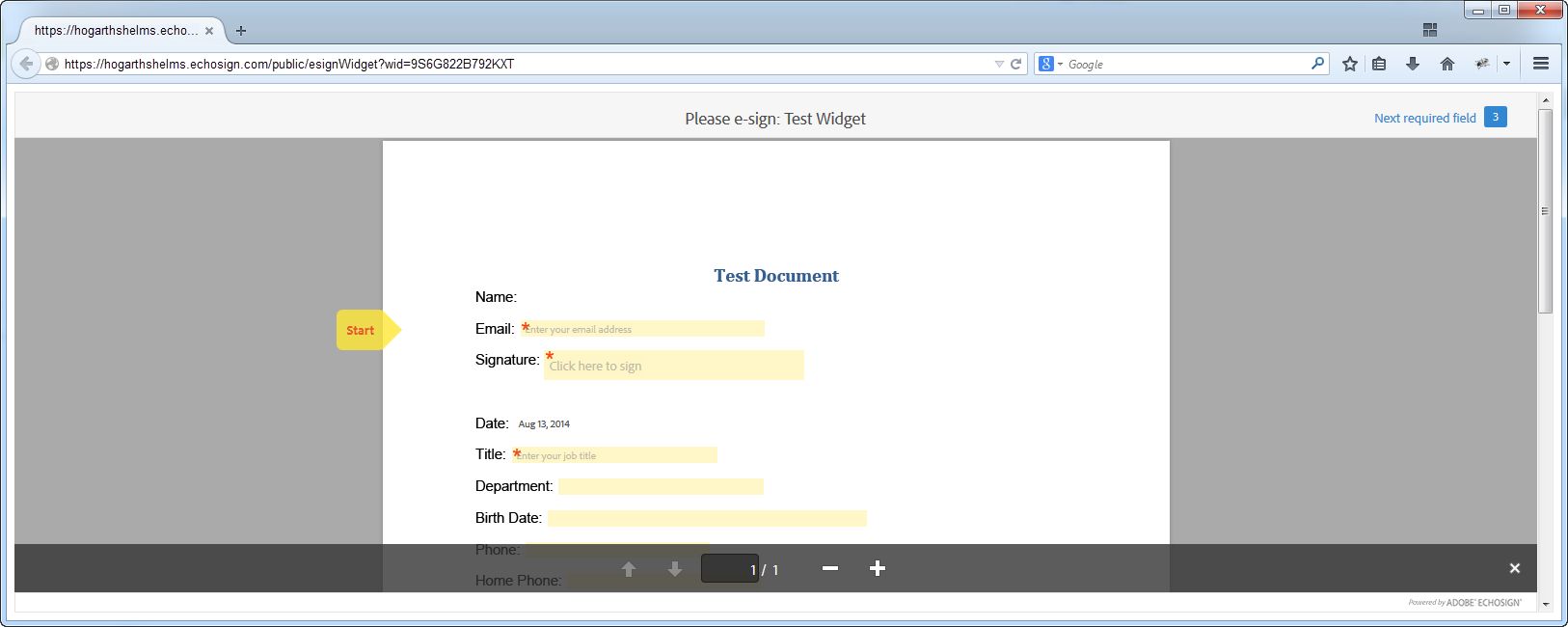Open the Firefox downloads arrow icon
Screen dimensions: 1568x627
click(x=1413, y=64)
